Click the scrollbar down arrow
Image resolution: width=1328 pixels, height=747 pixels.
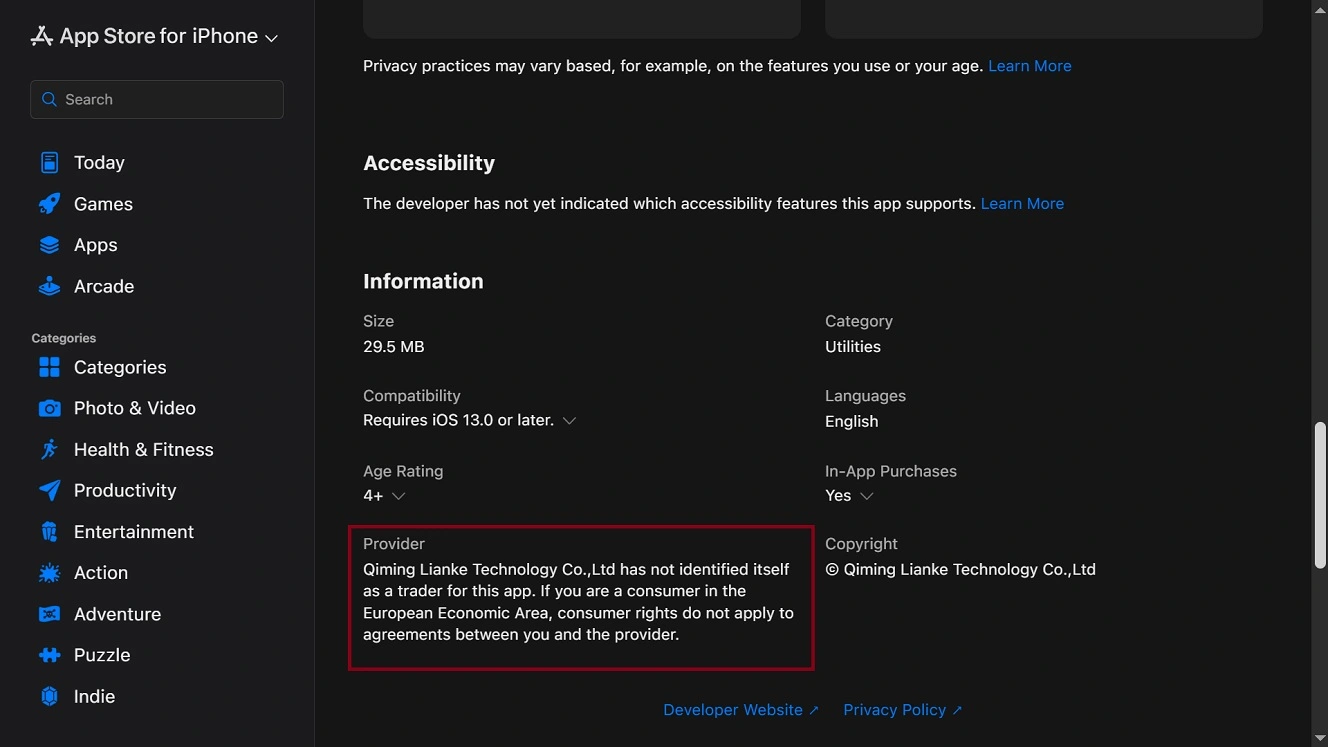click(1320, 739)
